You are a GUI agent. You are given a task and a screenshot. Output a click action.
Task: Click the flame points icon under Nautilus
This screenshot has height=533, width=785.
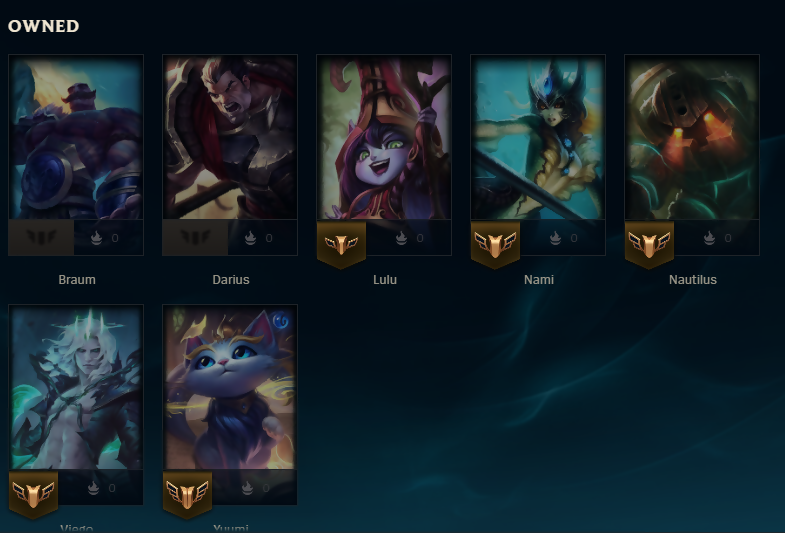coord(709,238)
